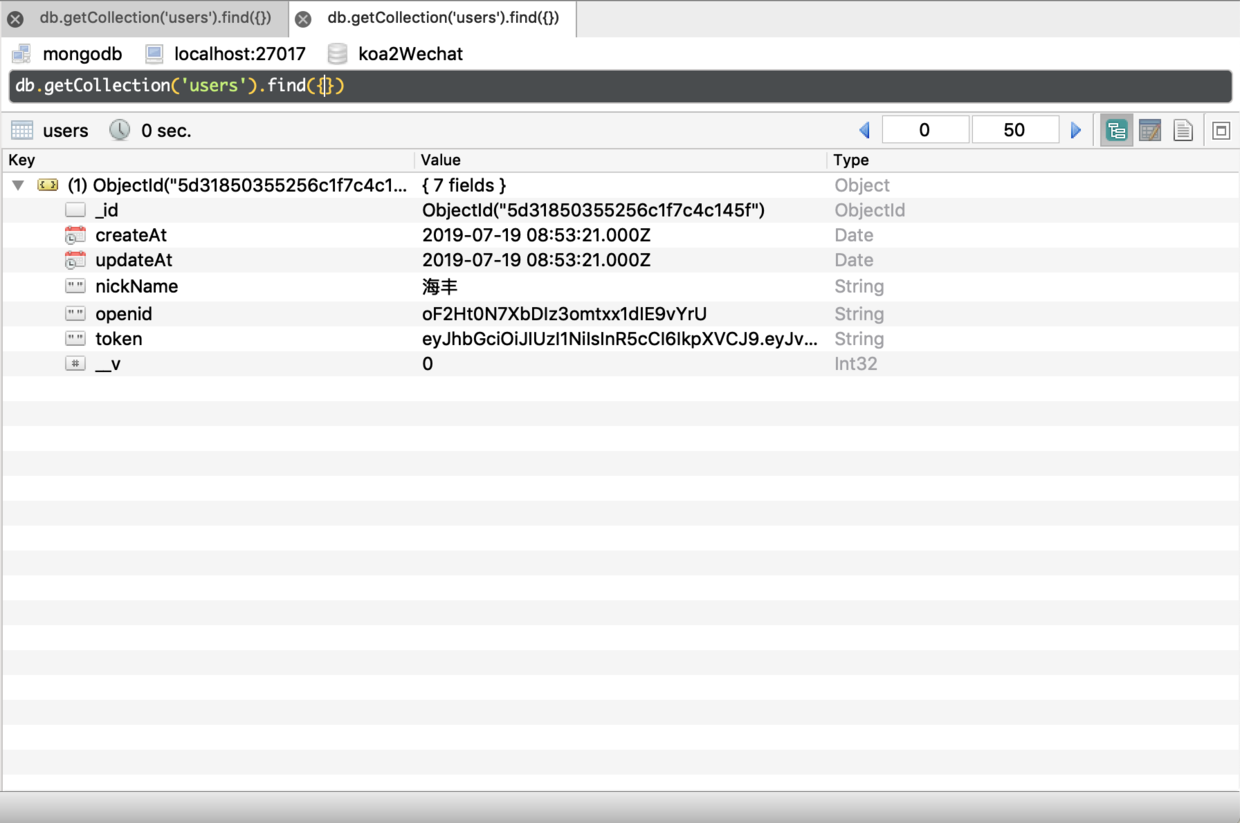Click the localhost:27017 label
1240x823 pixels.
tap(240, 54)
